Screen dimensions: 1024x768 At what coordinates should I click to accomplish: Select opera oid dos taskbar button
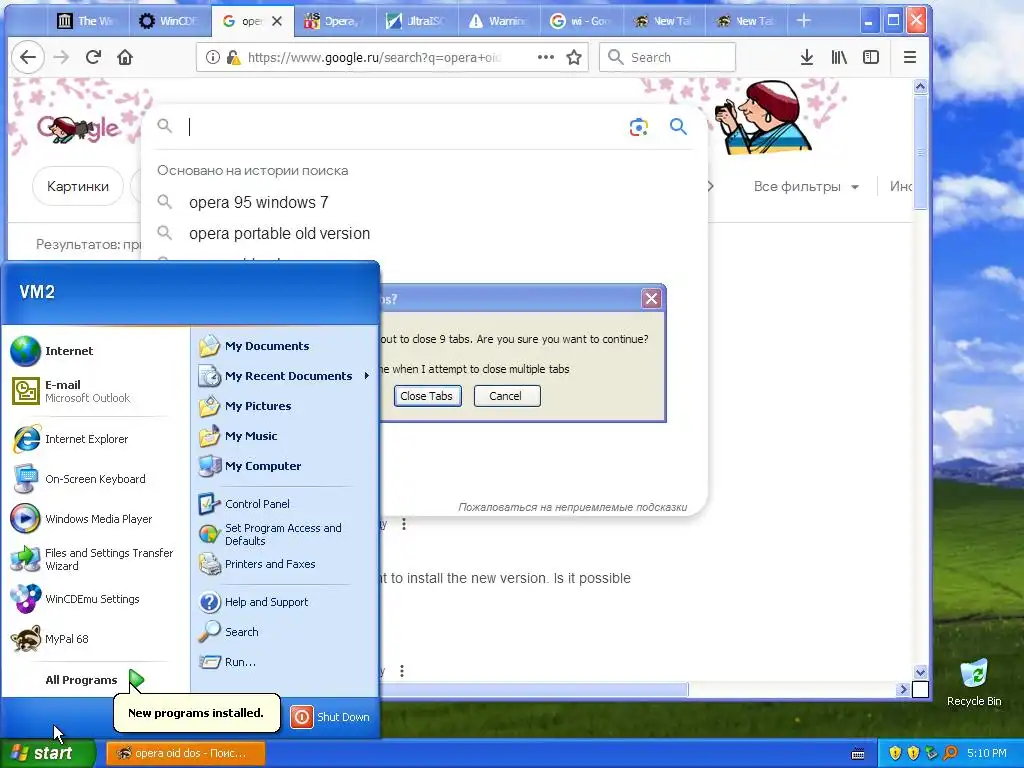(x=185, y=754)
